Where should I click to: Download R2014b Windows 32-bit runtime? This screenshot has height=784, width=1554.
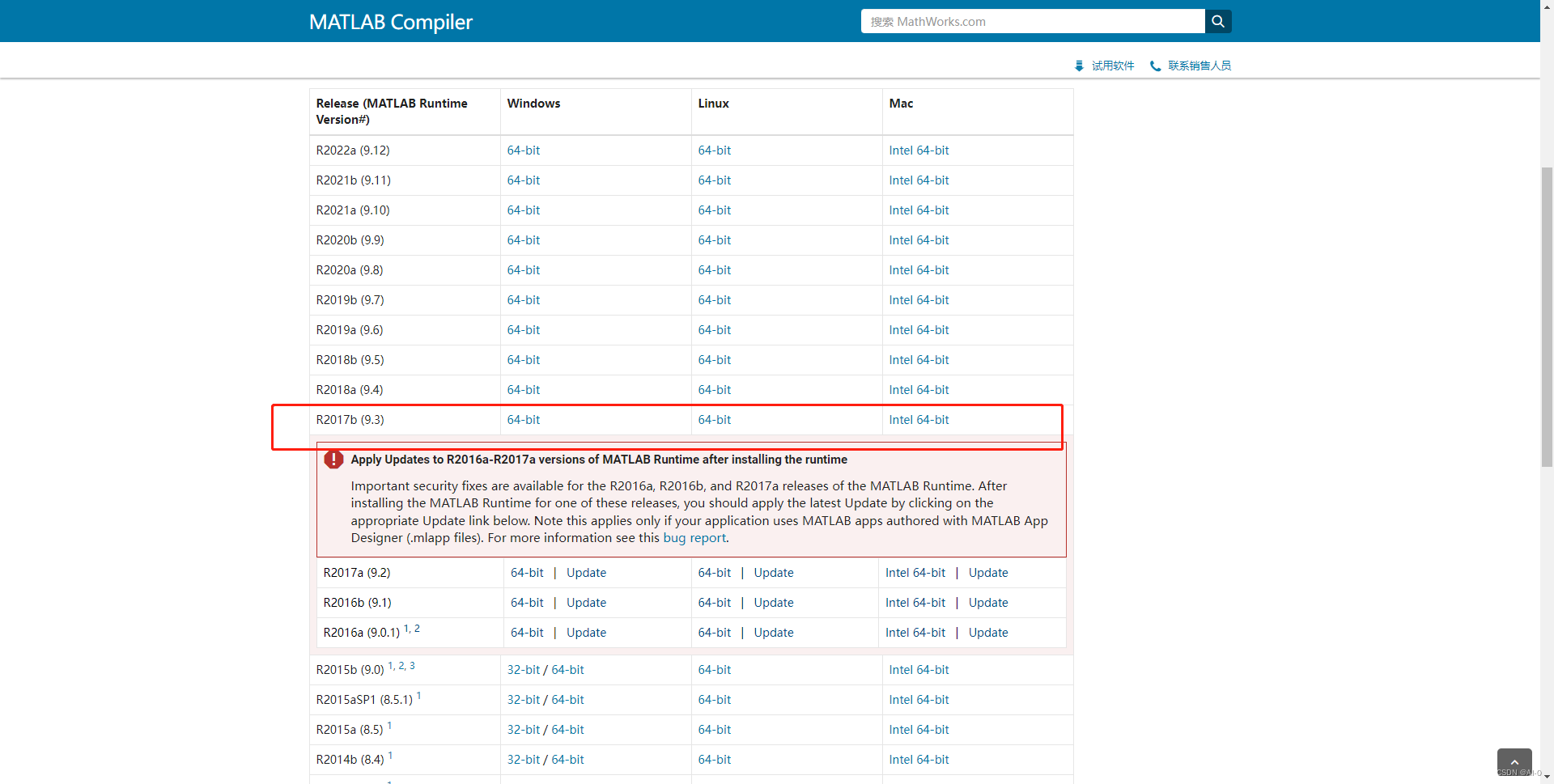524,760
